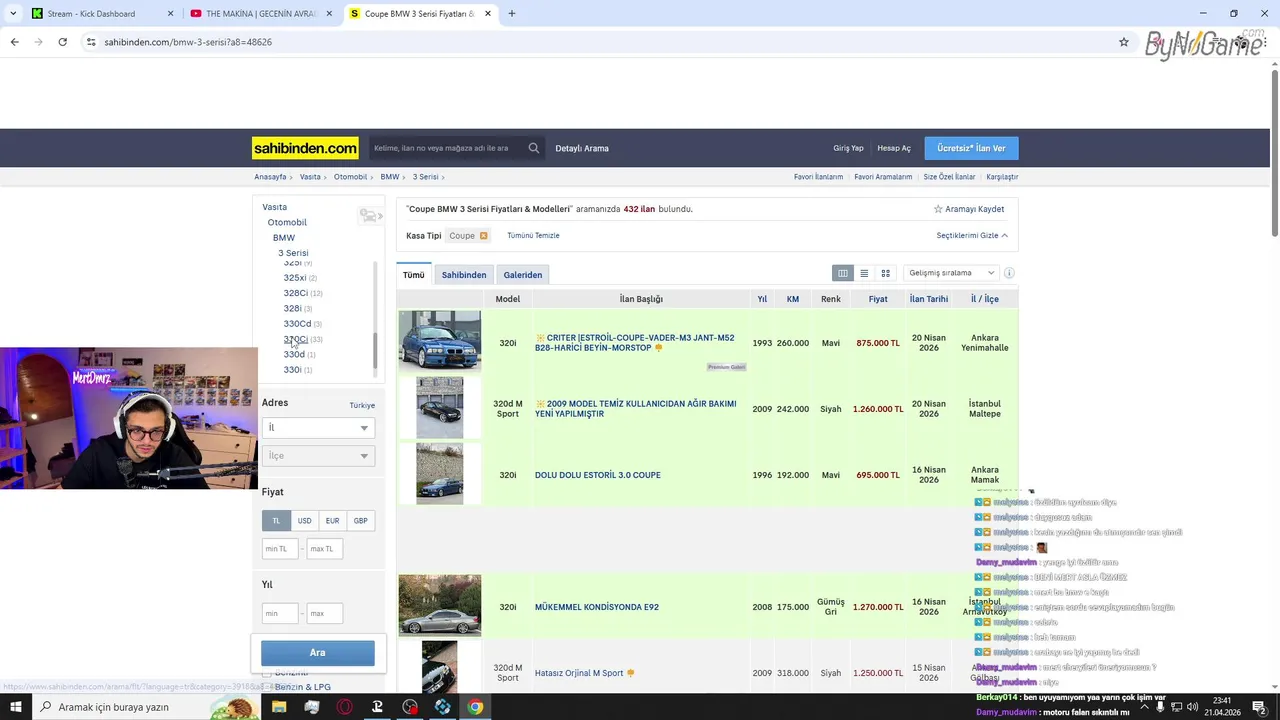Close the Kick Dashboard tab
The image size is (1280, 720).
point(171,14)
